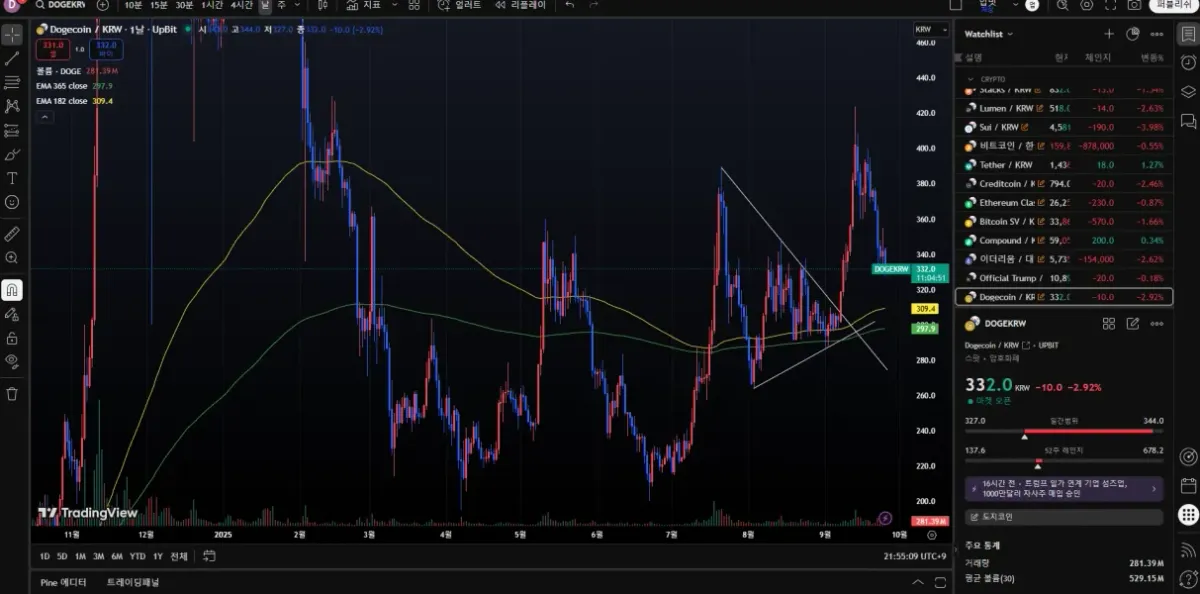Select Tether / KRW in watchlist
This screenshot has width=1200, height=594.
(x=1065, y=165)
